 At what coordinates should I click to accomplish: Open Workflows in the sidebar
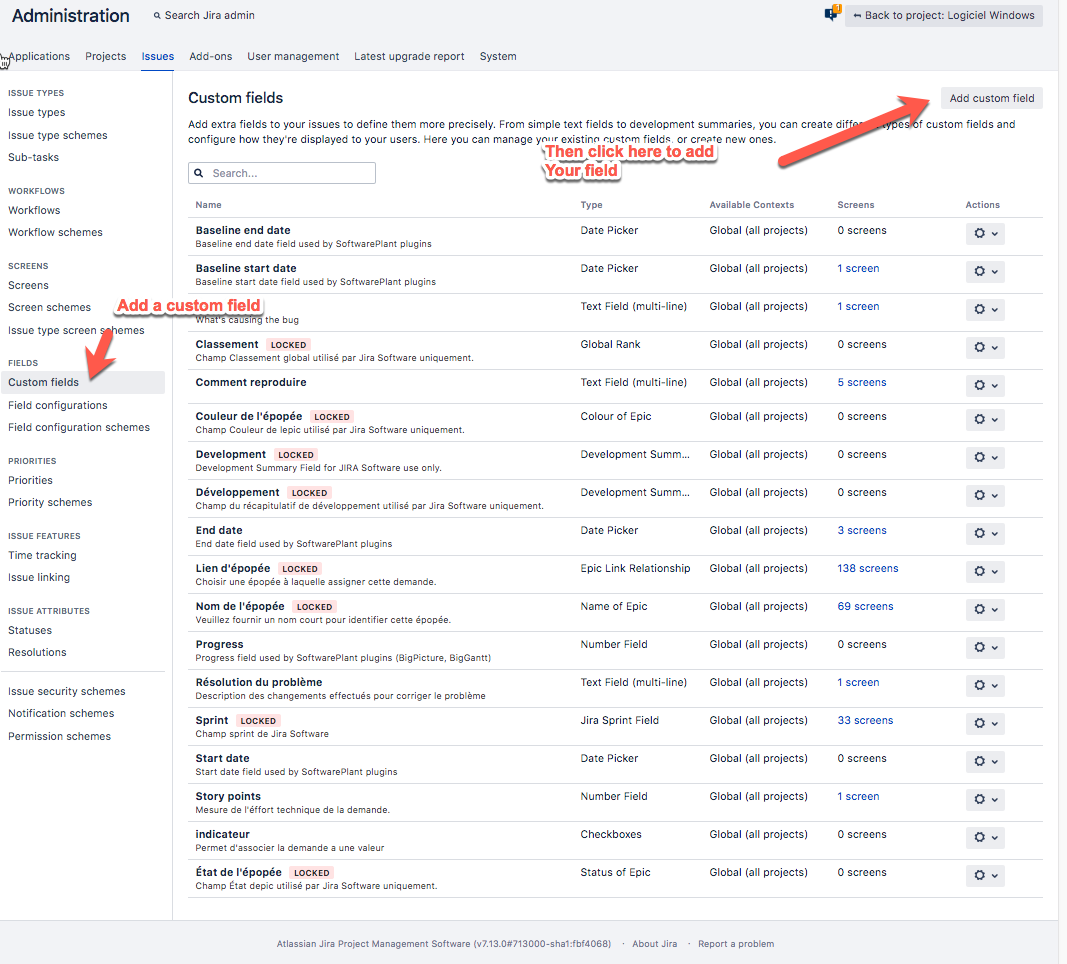click(34, 210)
